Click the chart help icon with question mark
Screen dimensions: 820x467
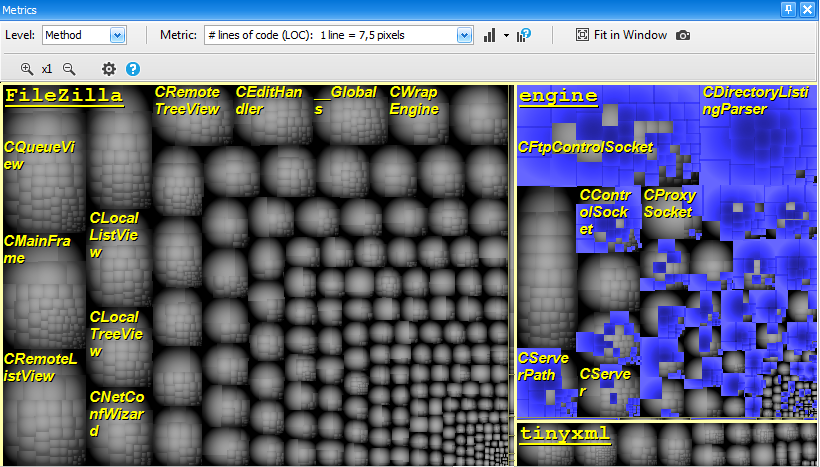pyautogui.click(x=523, y=35)
